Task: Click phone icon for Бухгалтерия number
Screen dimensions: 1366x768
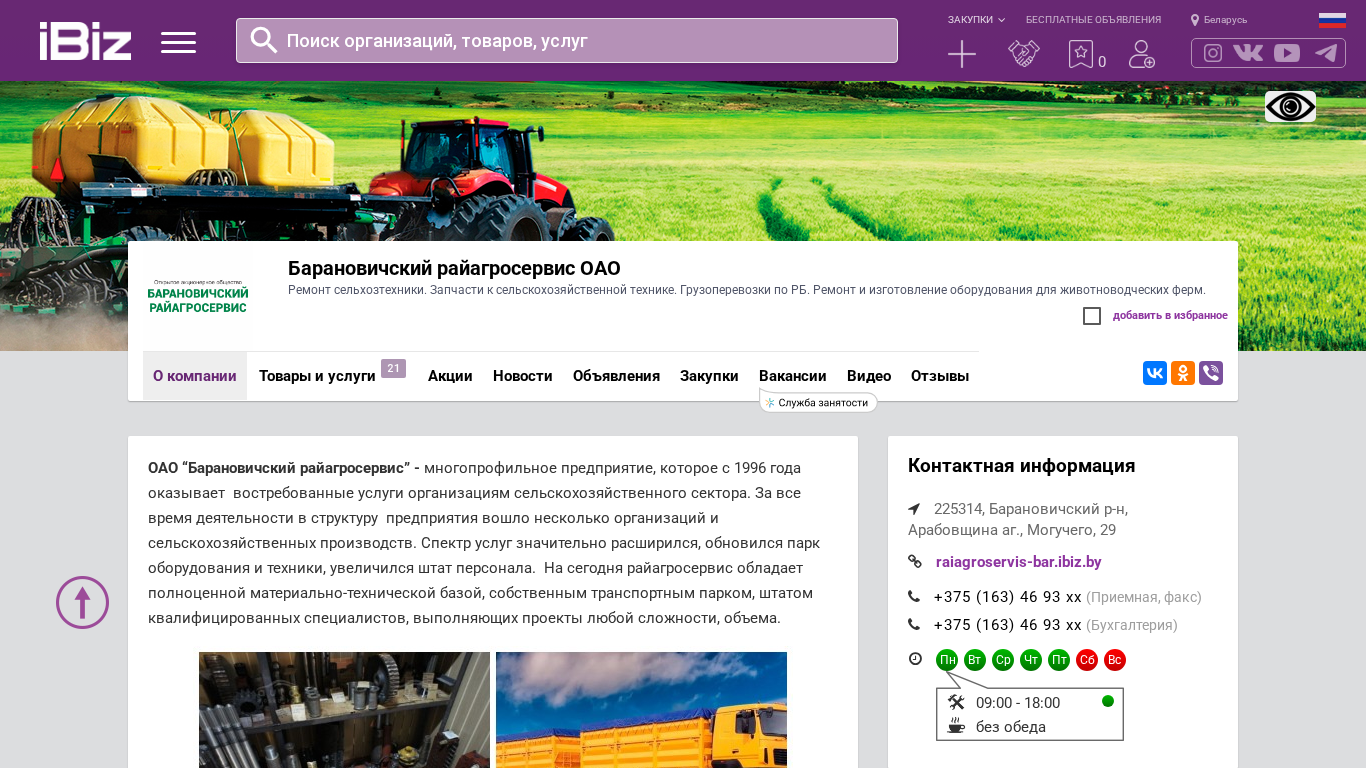Action: tap(914, 625)
